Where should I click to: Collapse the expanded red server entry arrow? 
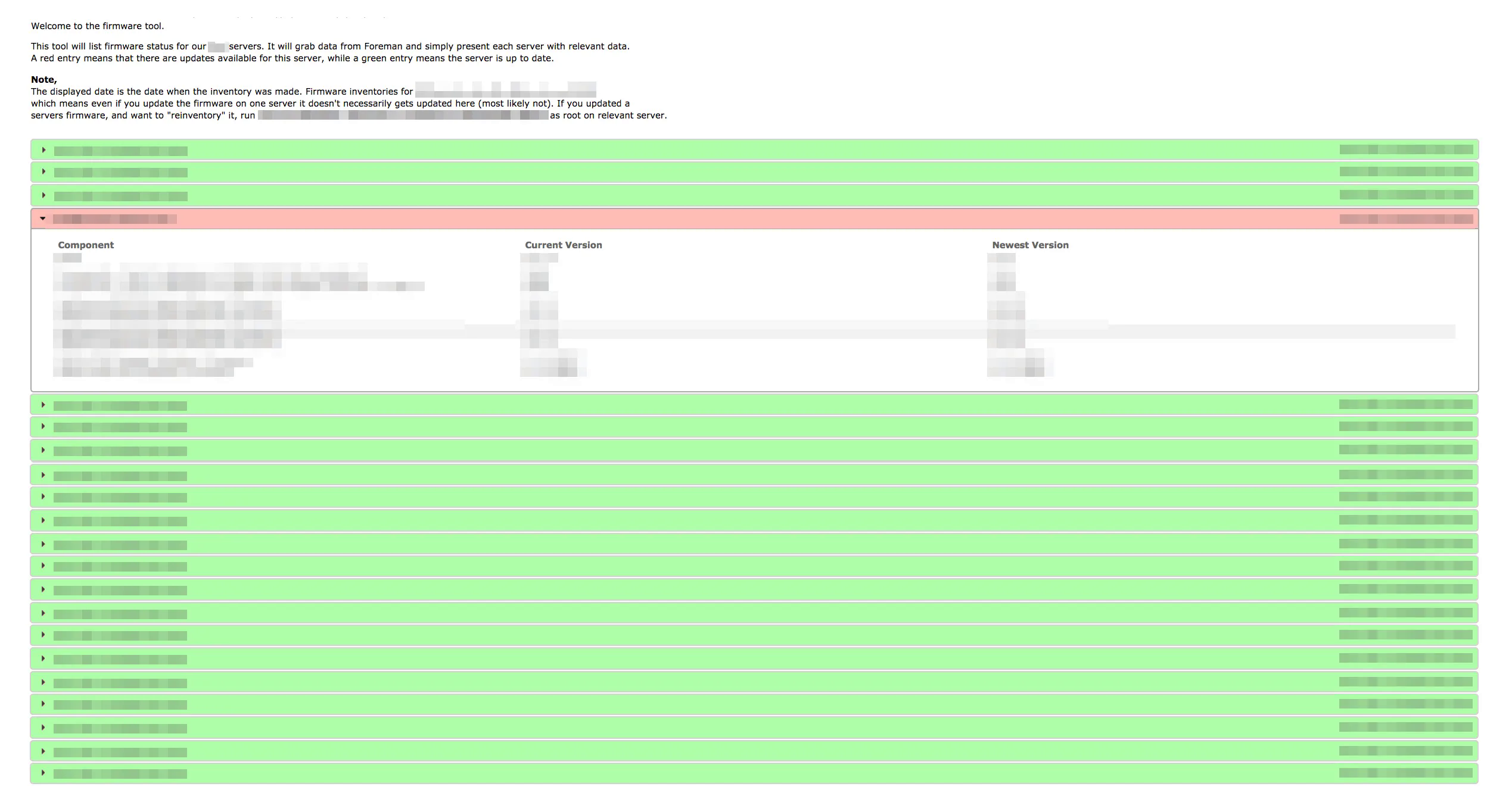coord(42,219)
